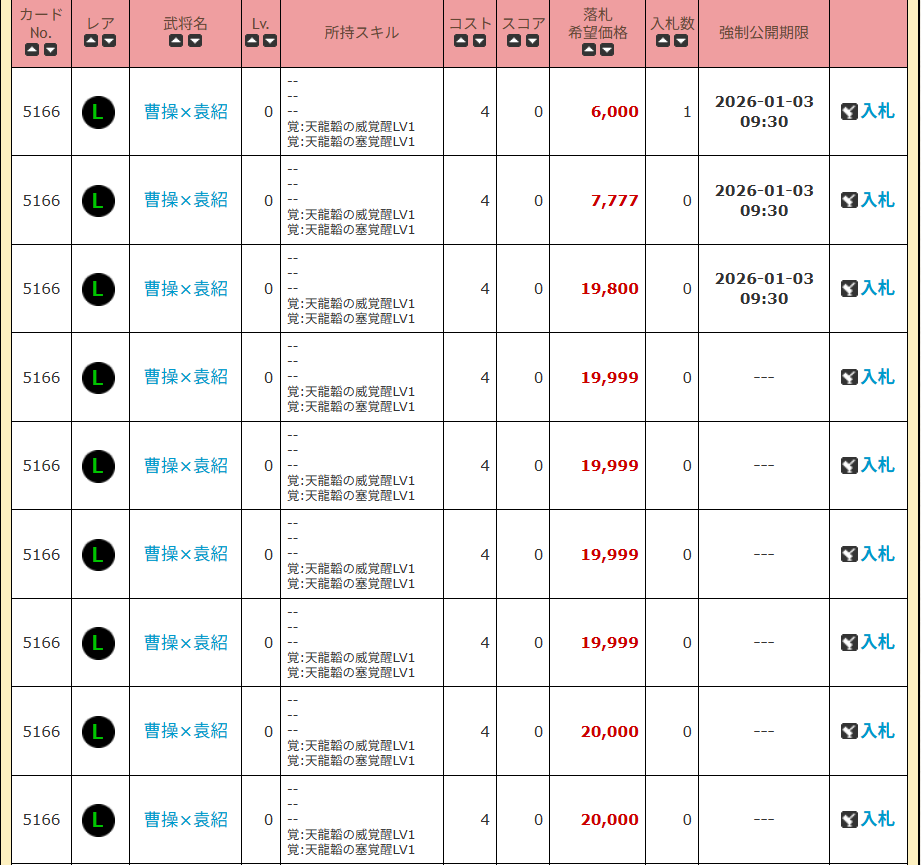The height and width of the screenshot is (865, 921).
Task: Sort 入札数 column descending with down arrow
Action: pos(681,41)
